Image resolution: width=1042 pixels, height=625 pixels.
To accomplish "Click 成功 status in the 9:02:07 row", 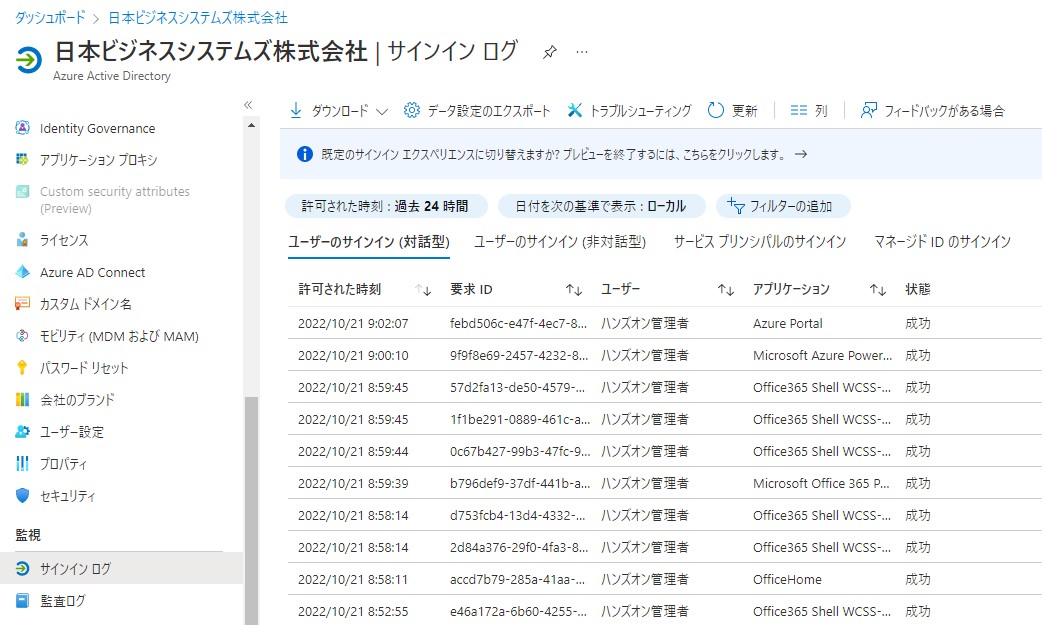I will [x=918, y=323].
